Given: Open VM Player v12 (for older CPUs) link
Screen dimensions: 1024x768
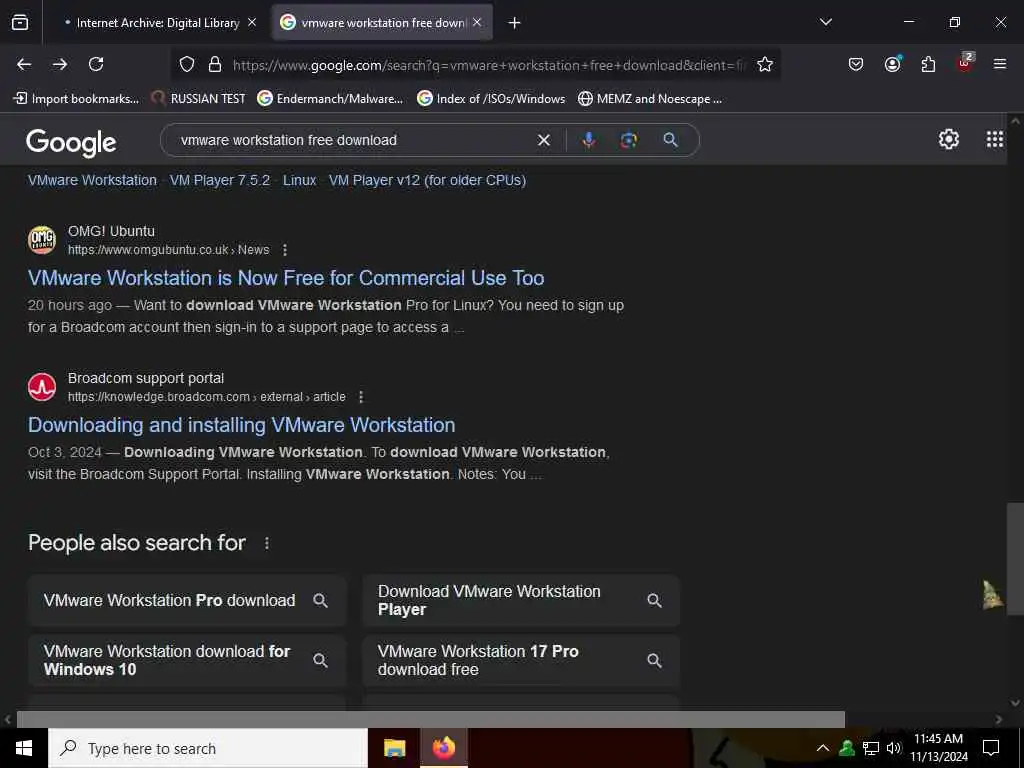Looking at the screenshot, I should click(427, 180).
